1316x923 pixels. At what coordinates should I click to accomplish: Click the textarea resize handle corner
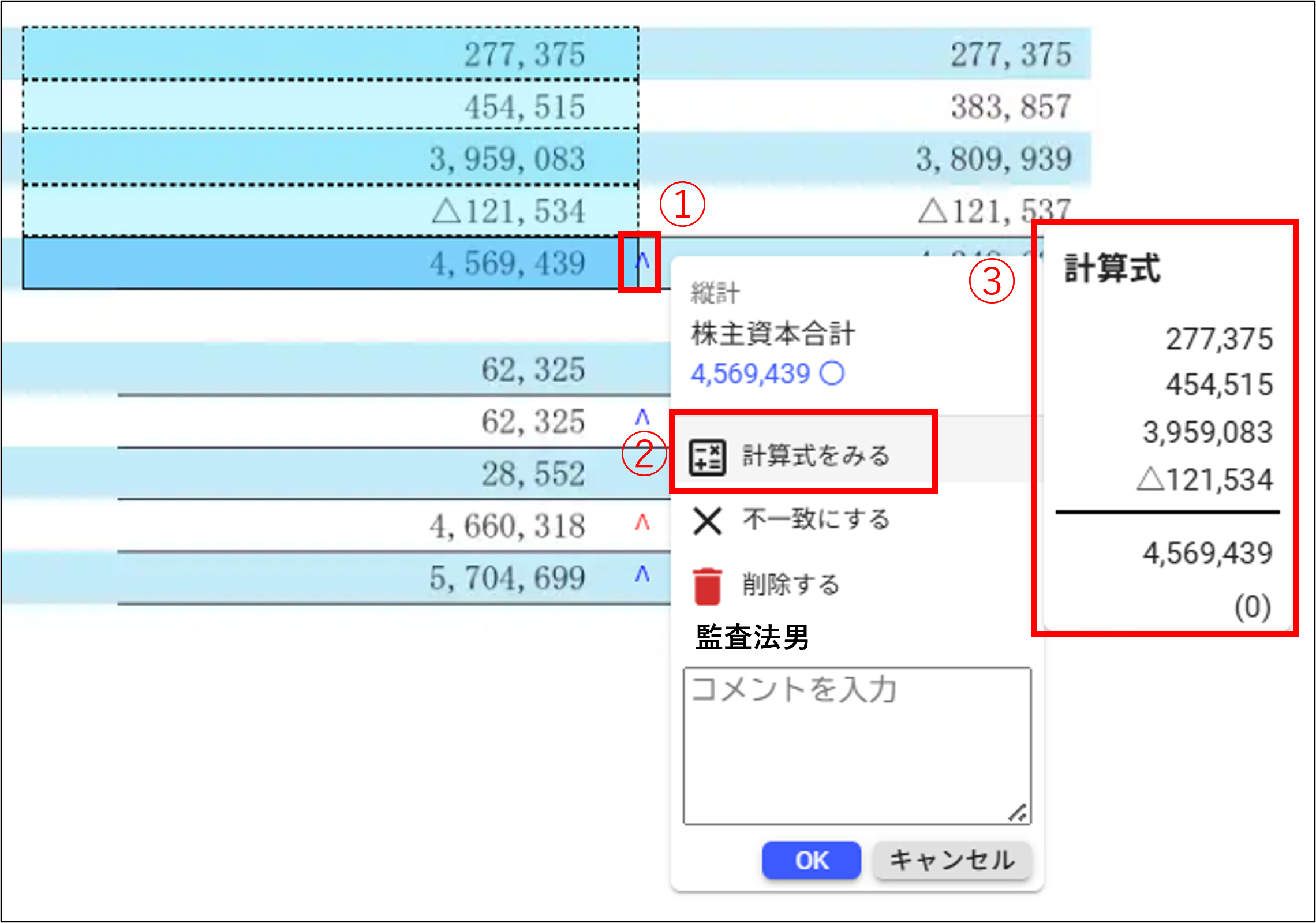(x=1018, y=813)
